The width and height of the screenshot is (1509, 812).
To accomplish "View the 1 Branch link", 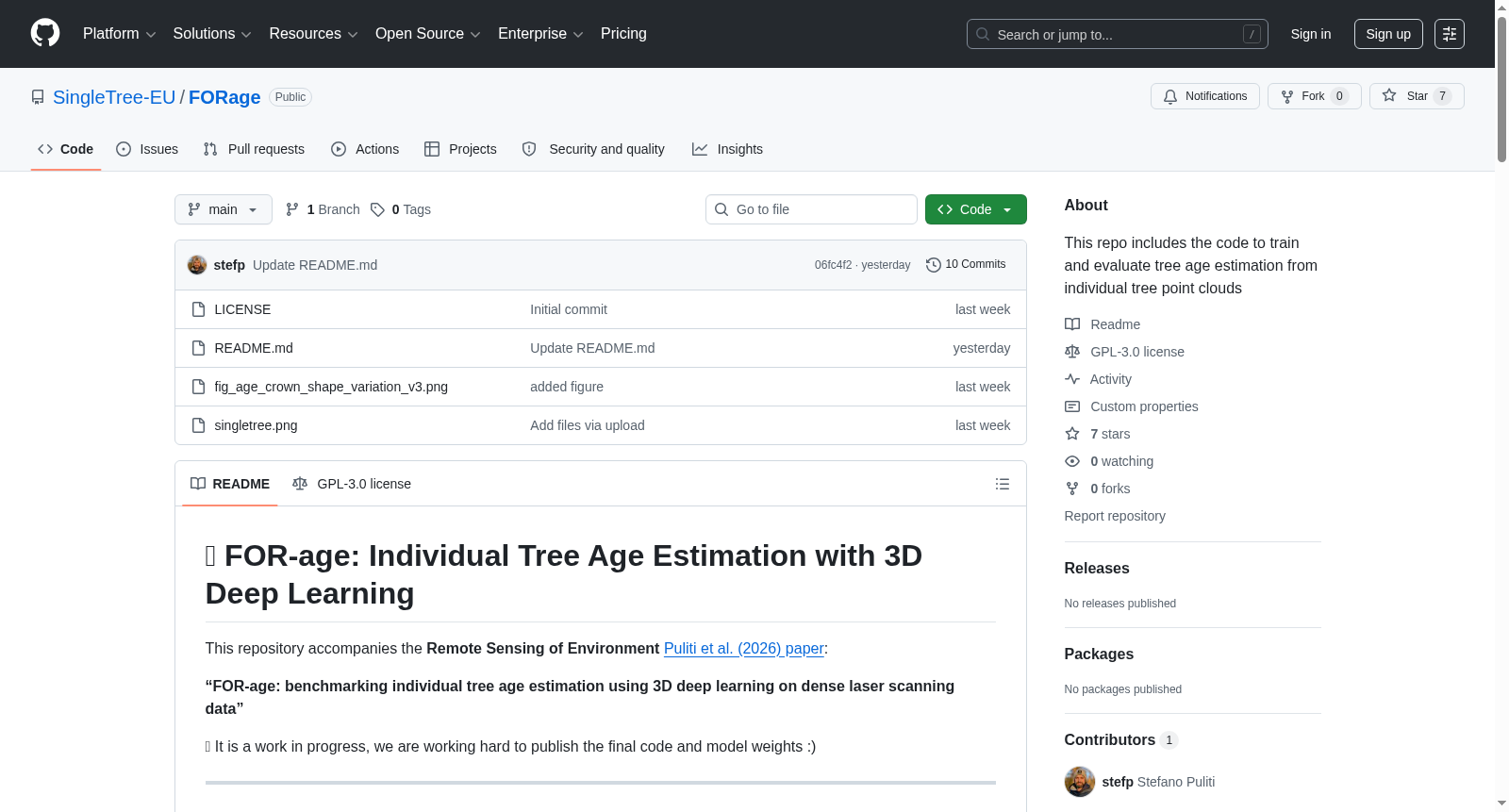I will (x=323, y=209).
